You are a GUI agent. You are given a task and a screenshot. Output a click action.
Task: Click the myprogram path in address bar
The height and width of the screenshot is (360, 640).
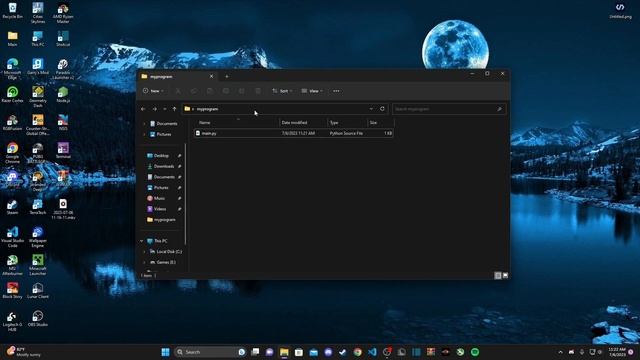click(x=207, y=109)
